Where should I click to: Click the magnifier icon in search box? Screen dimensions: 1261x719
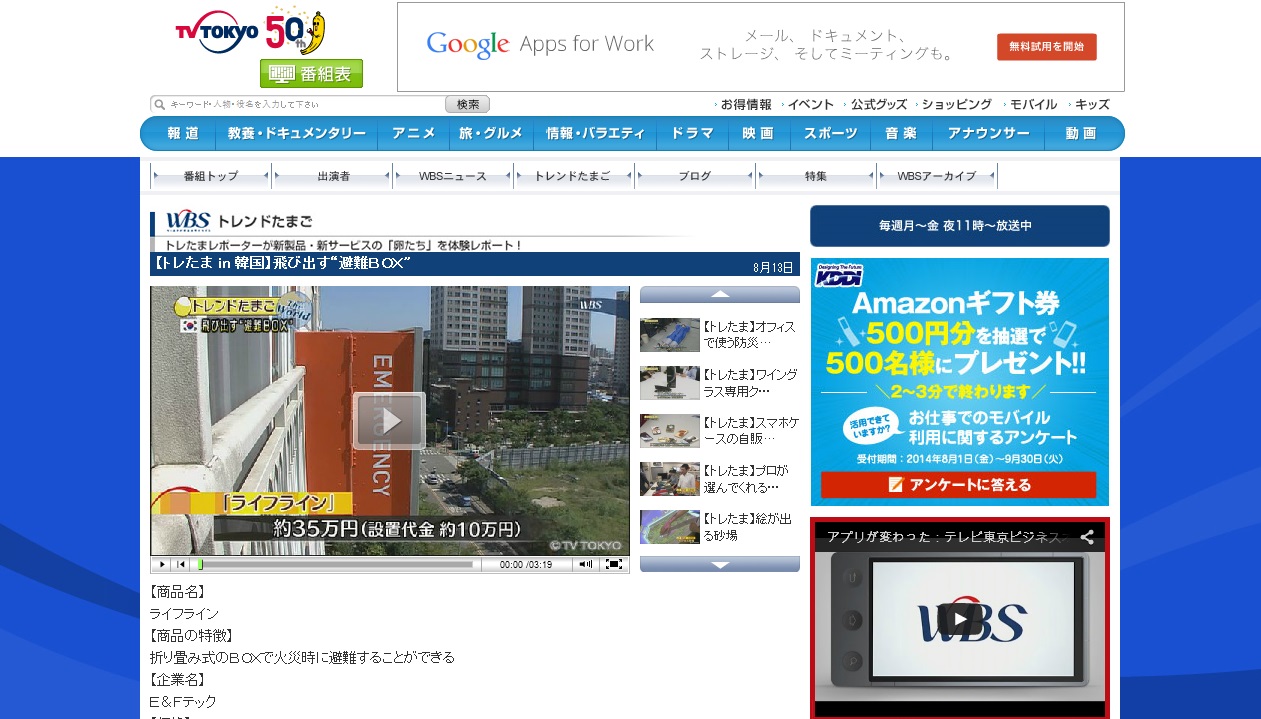pos(158,104)
